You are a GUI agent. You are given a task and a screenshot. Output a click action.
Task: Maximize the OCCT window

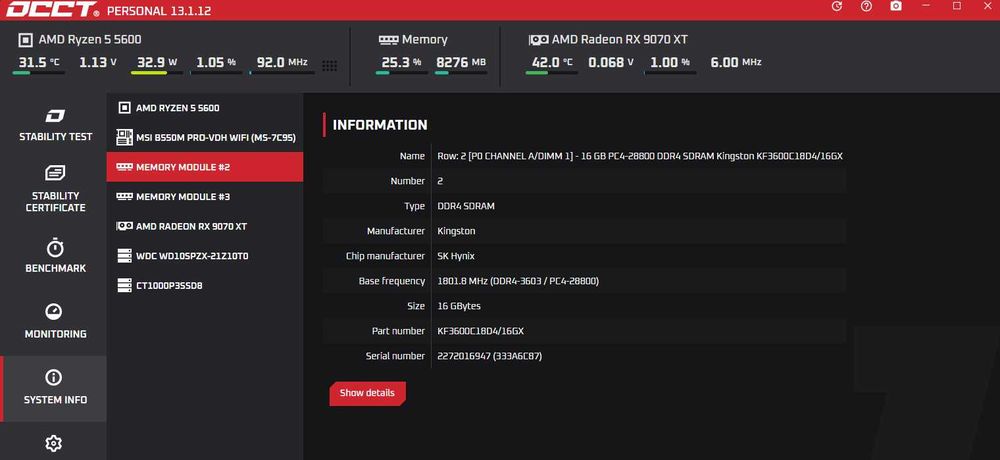click(x=957, y=6)
